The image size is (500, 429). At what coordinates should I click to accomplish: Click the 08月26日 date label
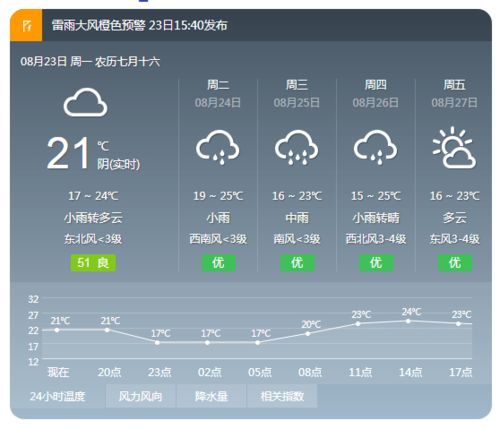376,102
